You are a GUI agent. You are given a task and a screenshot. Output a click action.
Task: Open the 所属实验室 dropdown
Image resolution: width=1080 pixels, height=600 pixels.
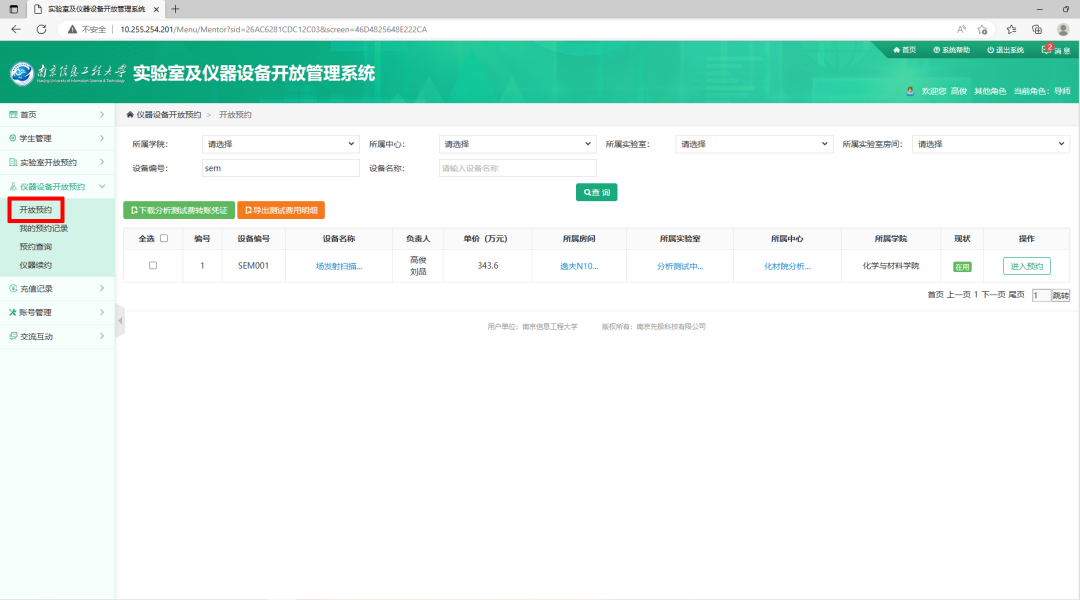coord(754,144)
